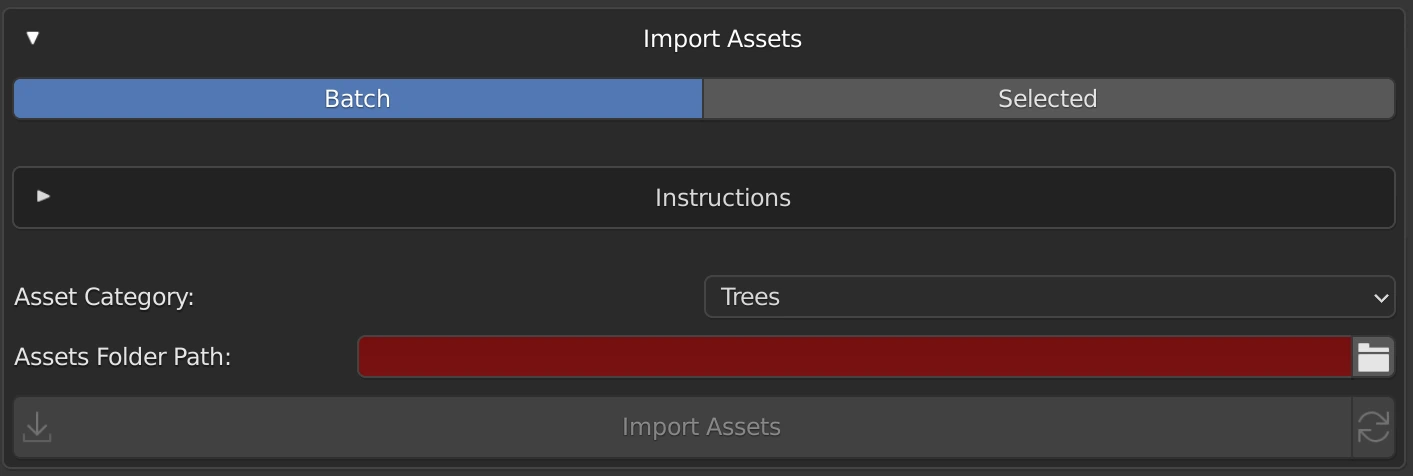The width and height of the screenshot is (1413, 476).
Task: Click the download arrow icon
Action: (37, 427)
